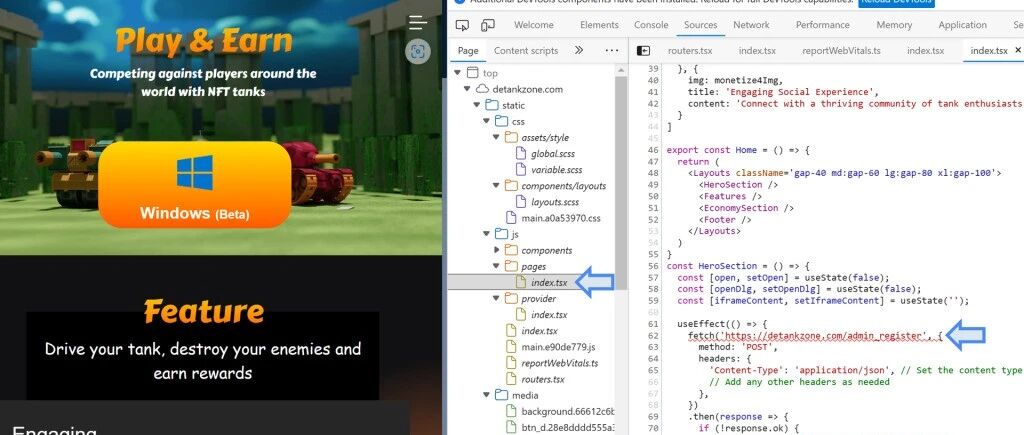The width and height of the screenshot is (1024, 435).
Task: Toggle the hide navigator sidebar icon
Action: point(643,50)
